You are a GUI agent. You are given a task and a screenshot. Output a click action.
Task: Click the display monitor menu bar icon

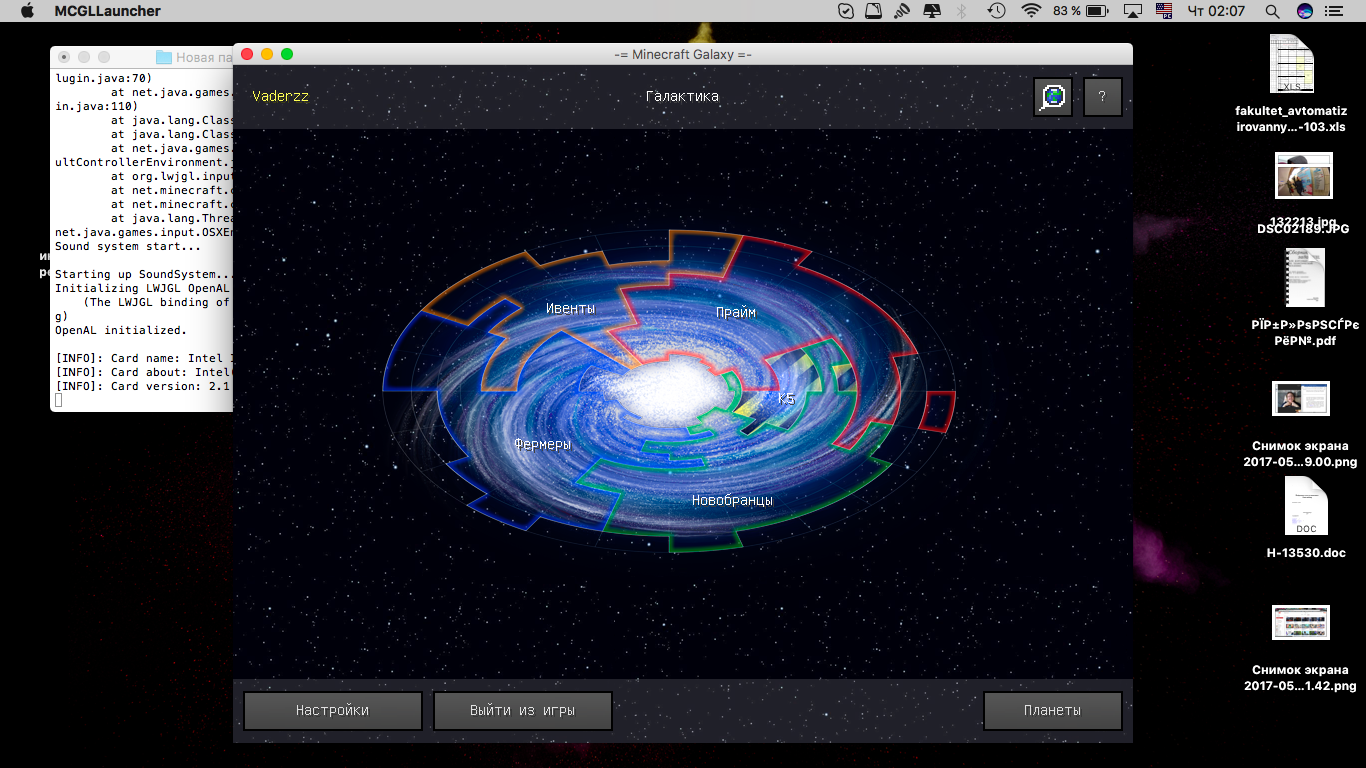932,11
